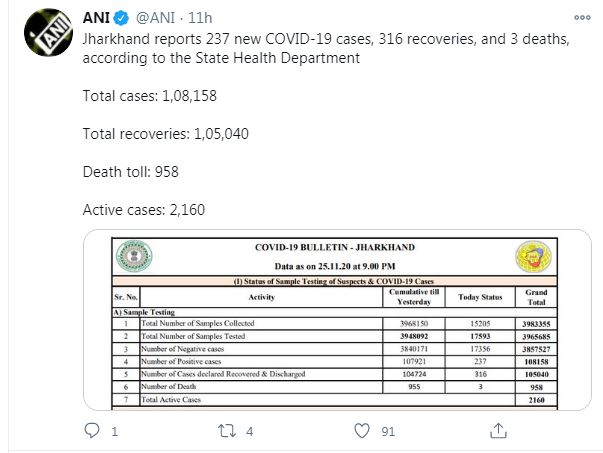Click the reply speech bubble icon
The height and width of the screenshot is (453, 603).
[92, 431]
